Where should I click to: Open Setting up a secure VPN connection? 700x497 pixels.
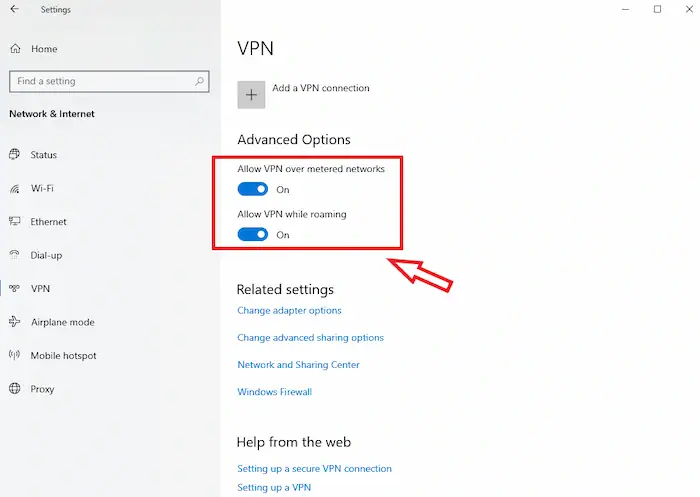[x=314, y=468]
